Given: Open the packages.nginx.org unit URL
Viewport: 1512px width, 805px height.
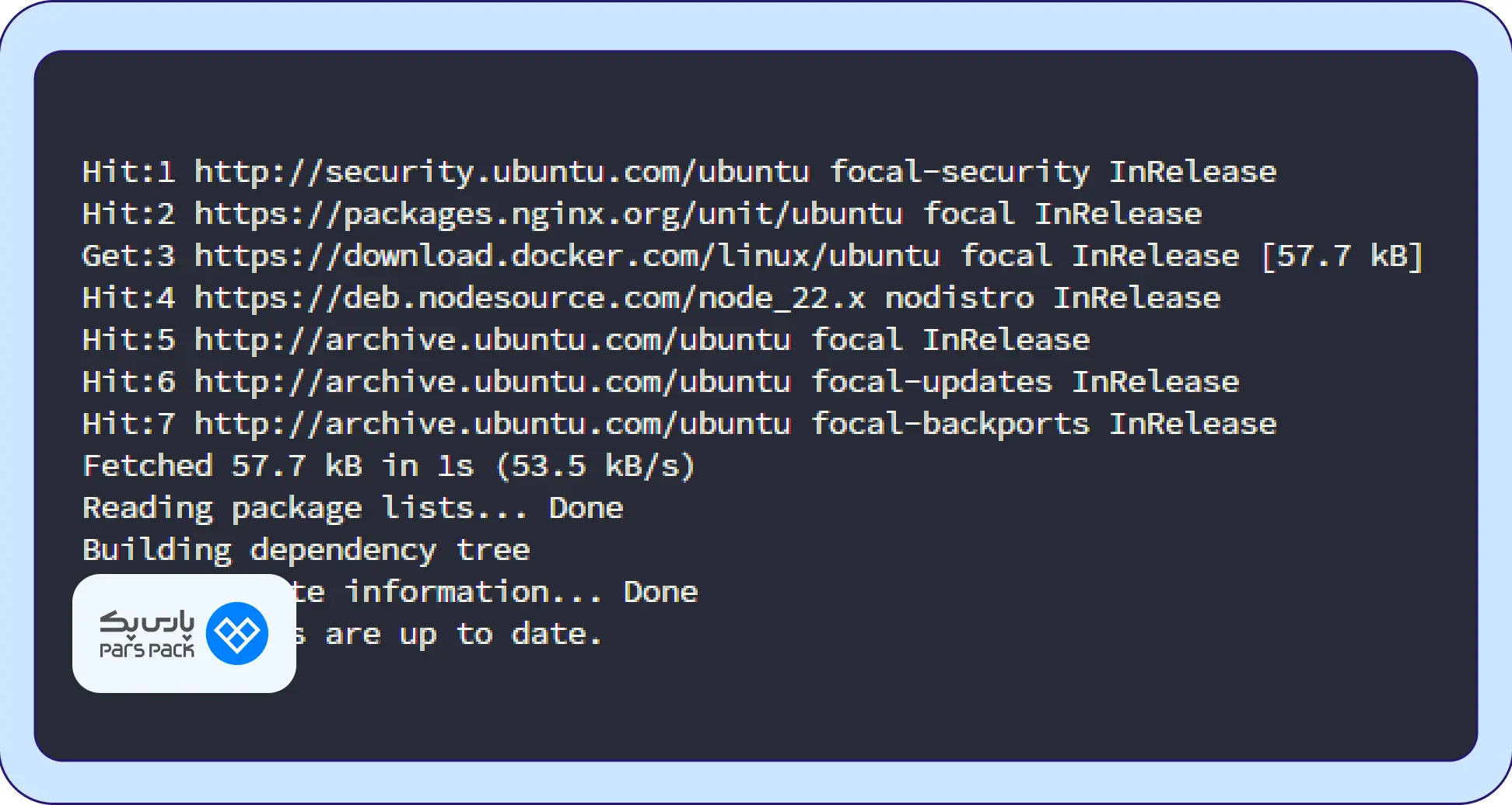Looking at the screenshot, I should point(548,214).
